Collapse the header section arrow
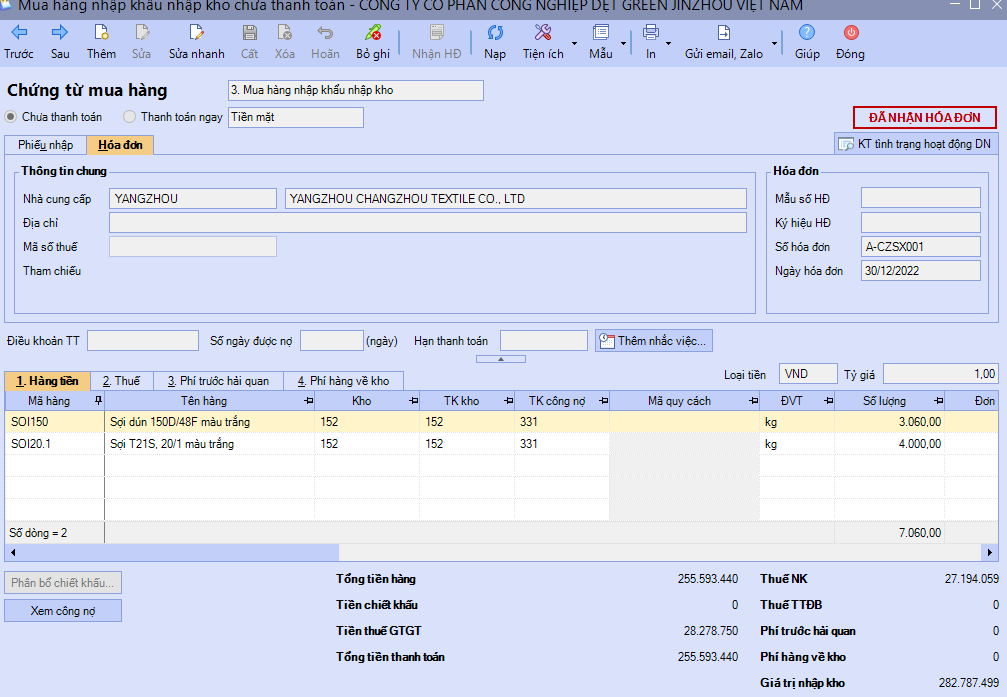 point(501,359)
